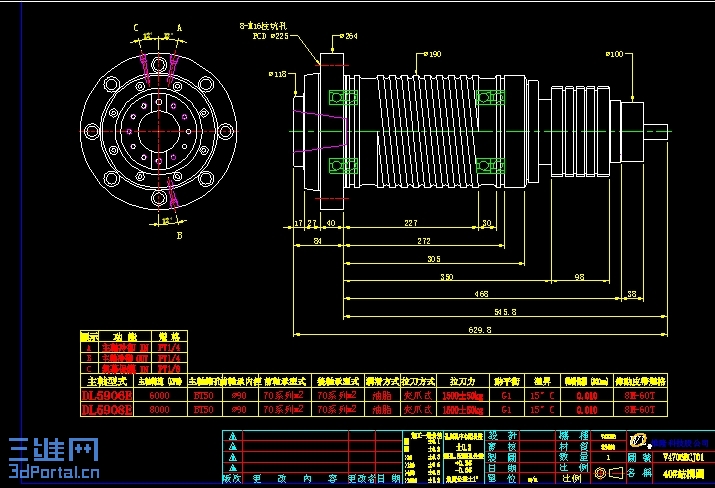This screenshot has width=715, height=488.
Task: Select the 30 dimension value
Action: click(x=487, y=223)
